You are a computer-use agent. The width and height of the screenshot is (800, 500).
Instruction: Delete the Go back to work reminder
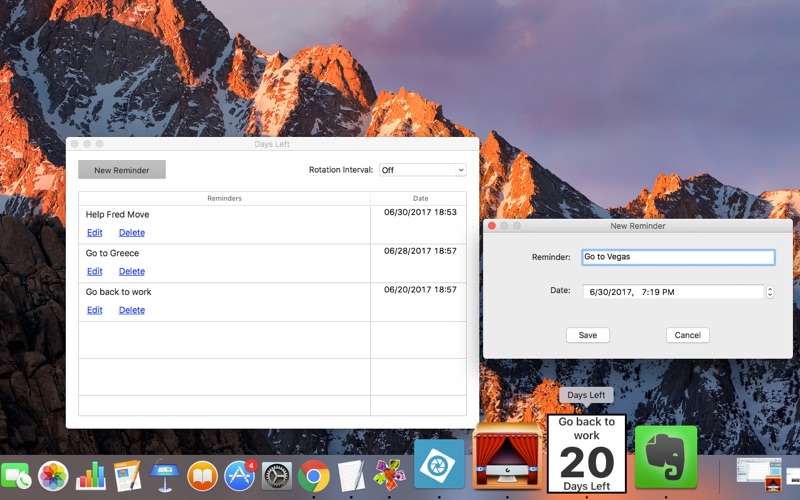[x=132, y=310]
